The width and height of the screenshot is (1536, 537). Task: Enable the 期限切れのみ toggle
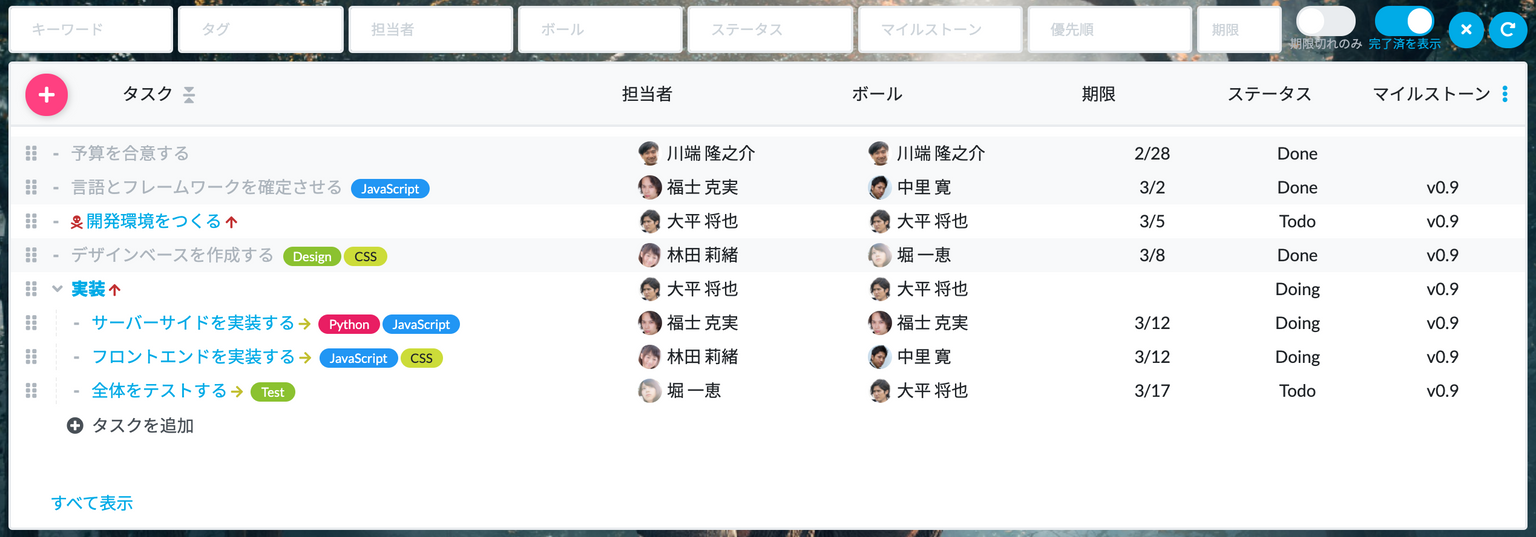[x=1325, y=21]
